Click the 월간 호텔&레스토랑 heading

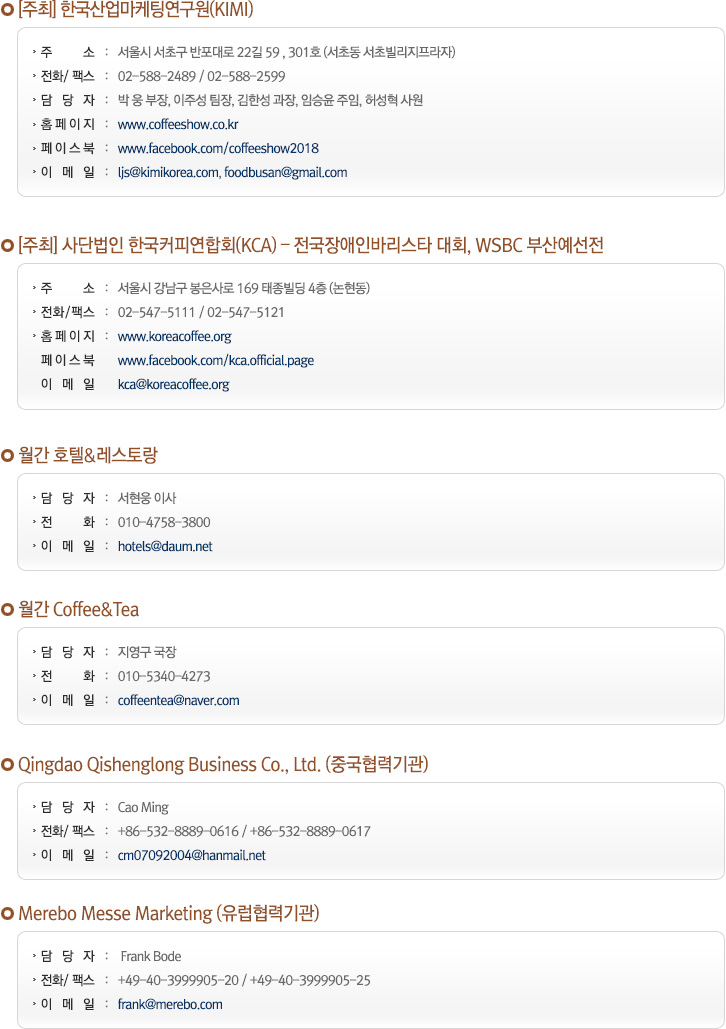pyautogui.click(x=88, y=455)
